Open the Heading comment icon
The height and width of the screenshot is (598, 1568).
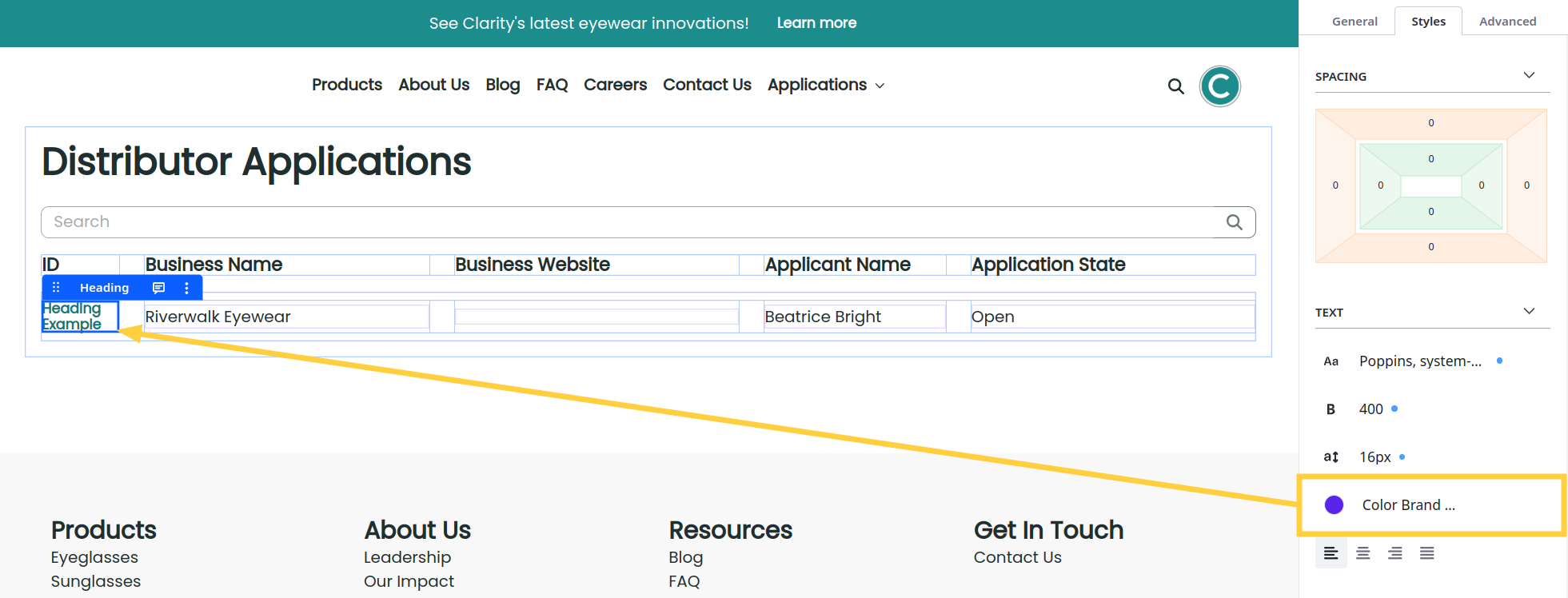coord(158,288)
